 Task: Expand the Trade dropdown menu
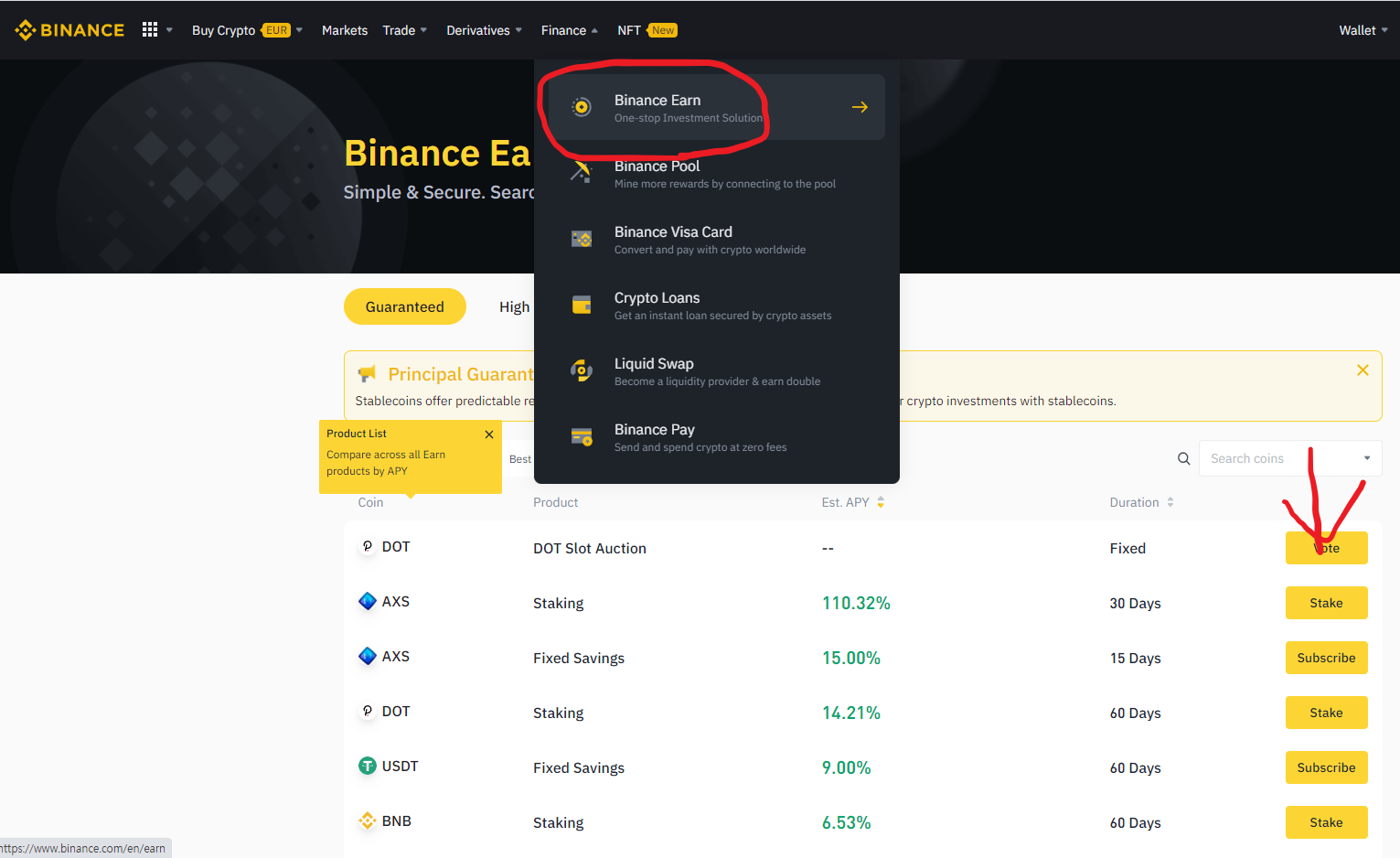point(405,30)
